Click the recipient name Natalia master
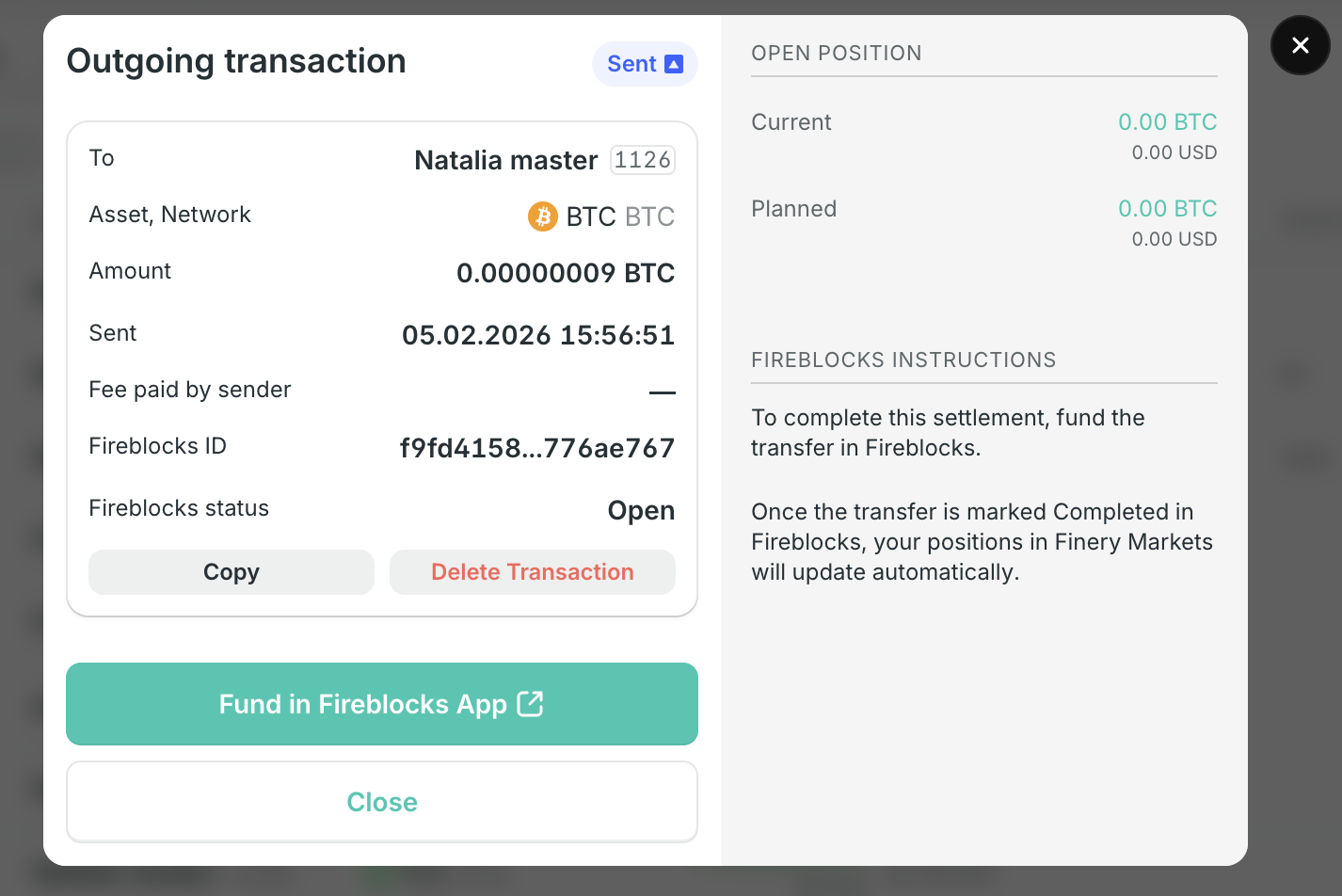The image size is (1342, 896). (x=505, y=161)
